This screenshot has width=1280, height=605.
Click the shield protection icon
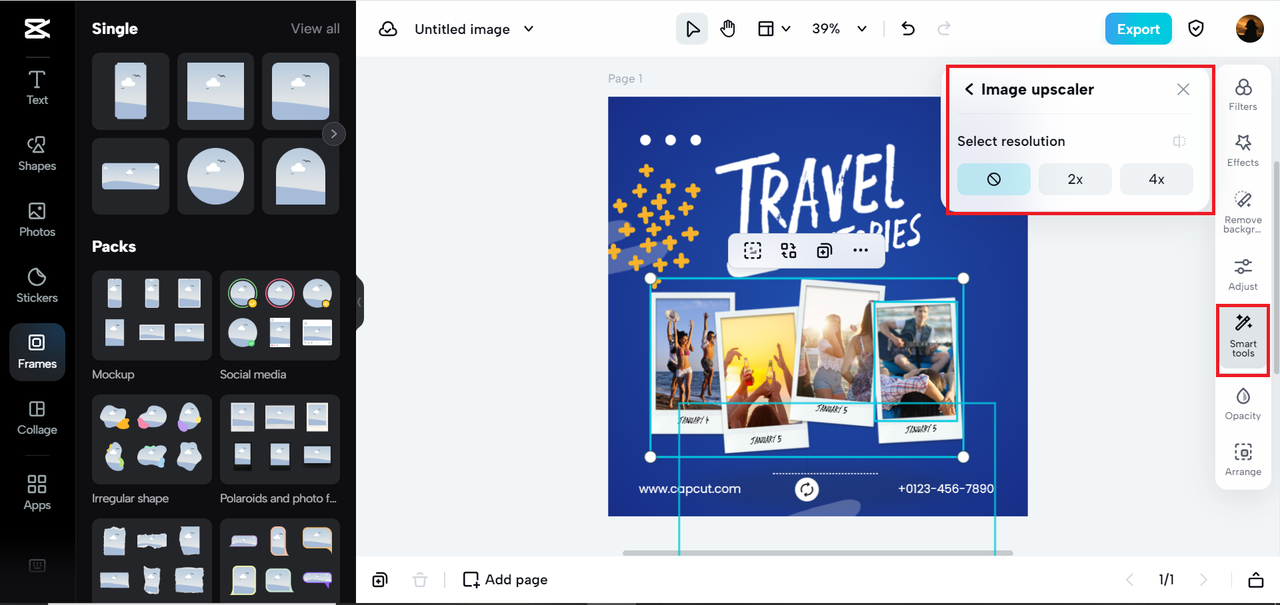pyautogui.click(x=1196, y=29)
